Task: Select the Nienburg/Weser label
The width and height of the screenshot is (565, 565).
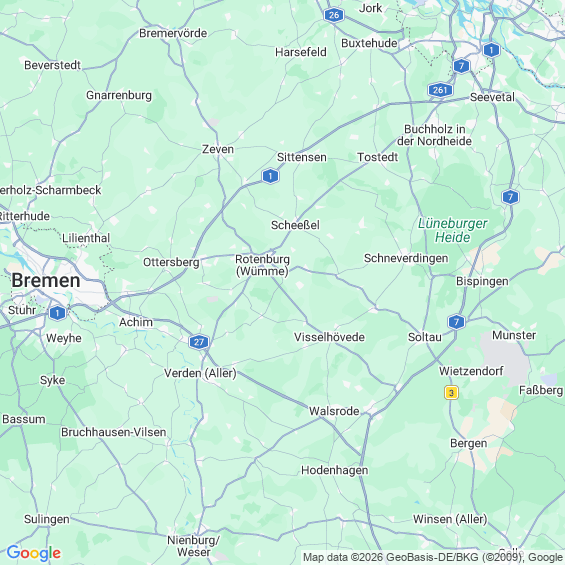Action: tap(193, 546)
